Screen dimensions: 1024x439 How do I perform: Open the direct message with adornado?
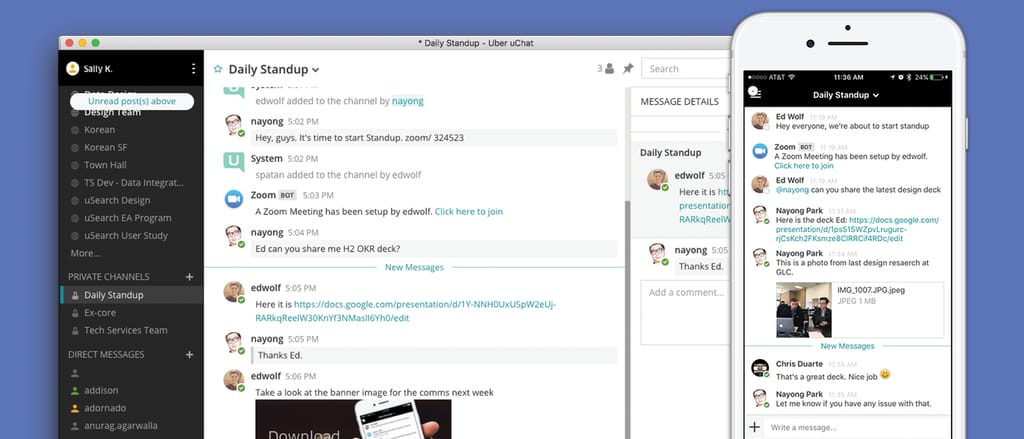pyautogui.click(x=106, y=408)
